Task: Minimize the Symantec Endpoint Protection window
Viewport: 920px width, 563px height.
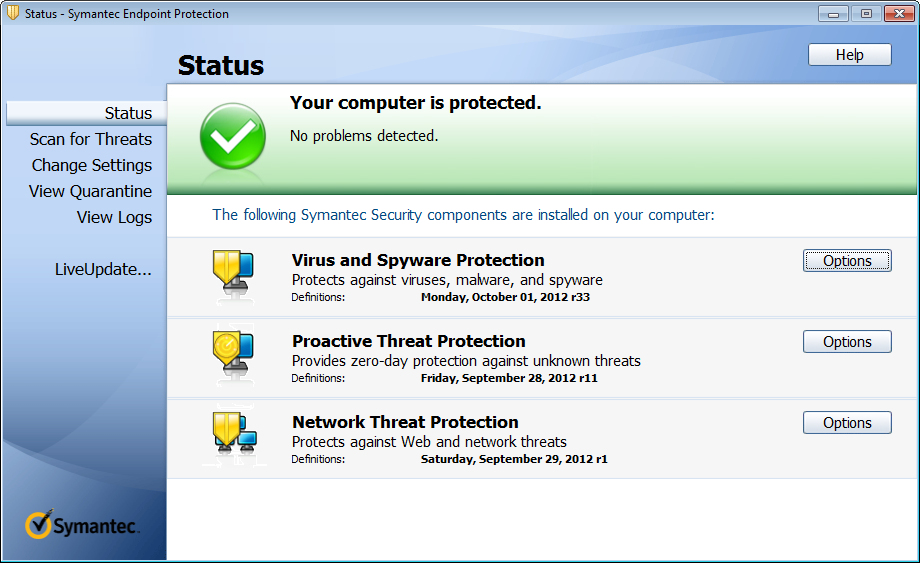Action: click(833, 13)
